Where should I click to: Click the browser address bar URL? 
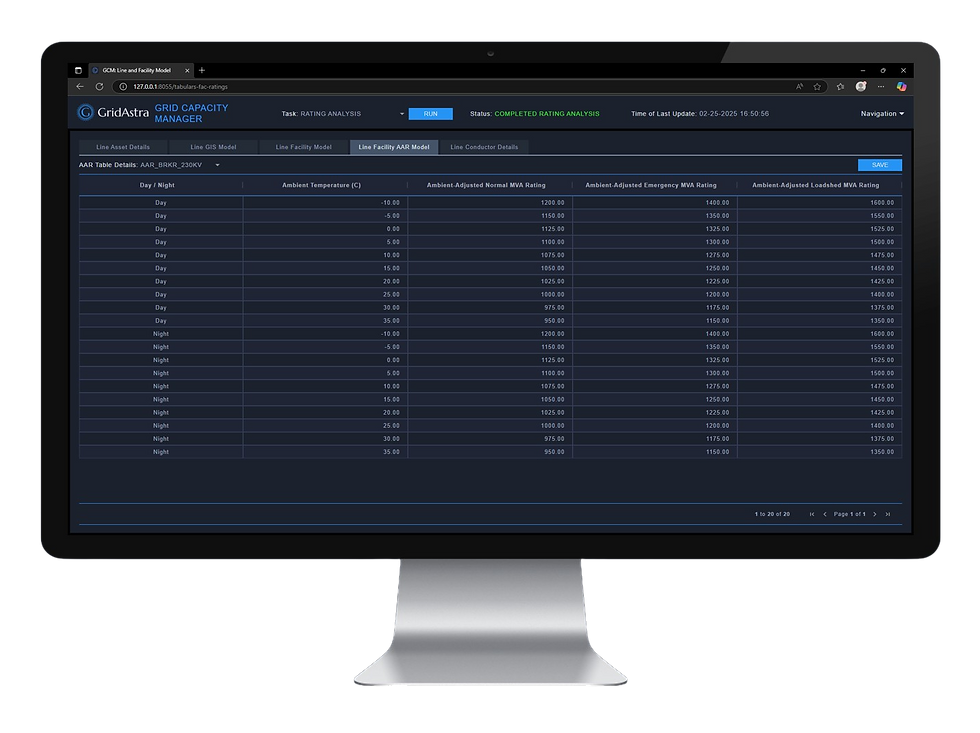click(x=180, y=87)
